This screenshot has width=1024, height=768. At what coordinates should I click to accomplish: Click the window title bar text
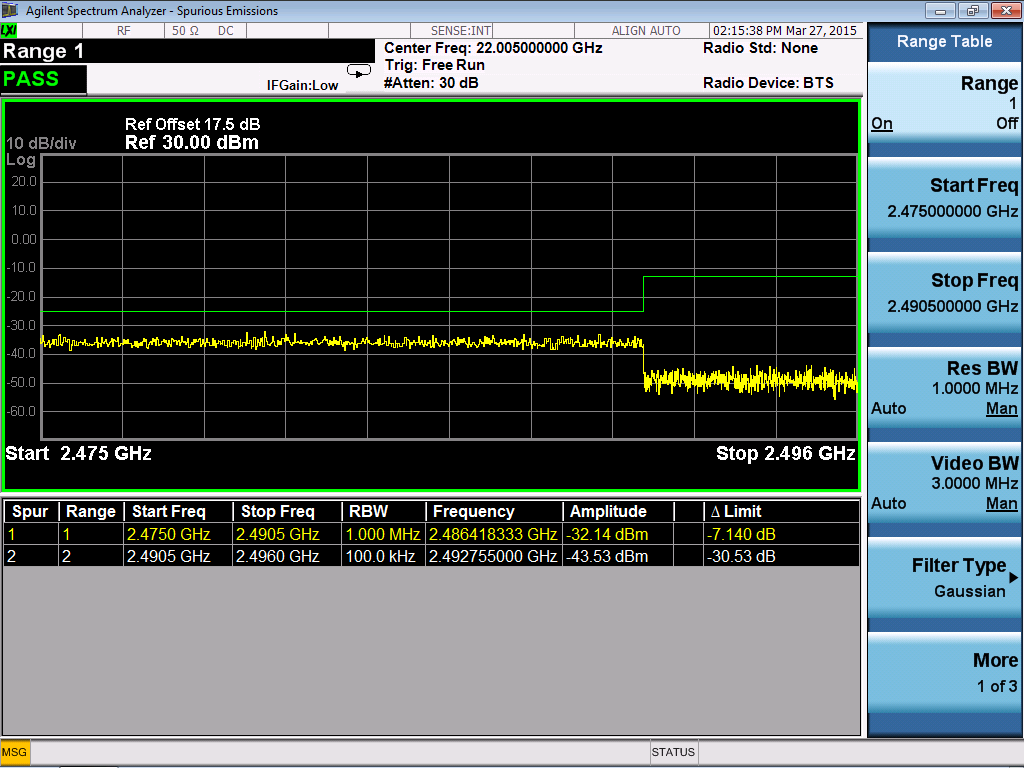pyautogui.click(x=152, y=10)
